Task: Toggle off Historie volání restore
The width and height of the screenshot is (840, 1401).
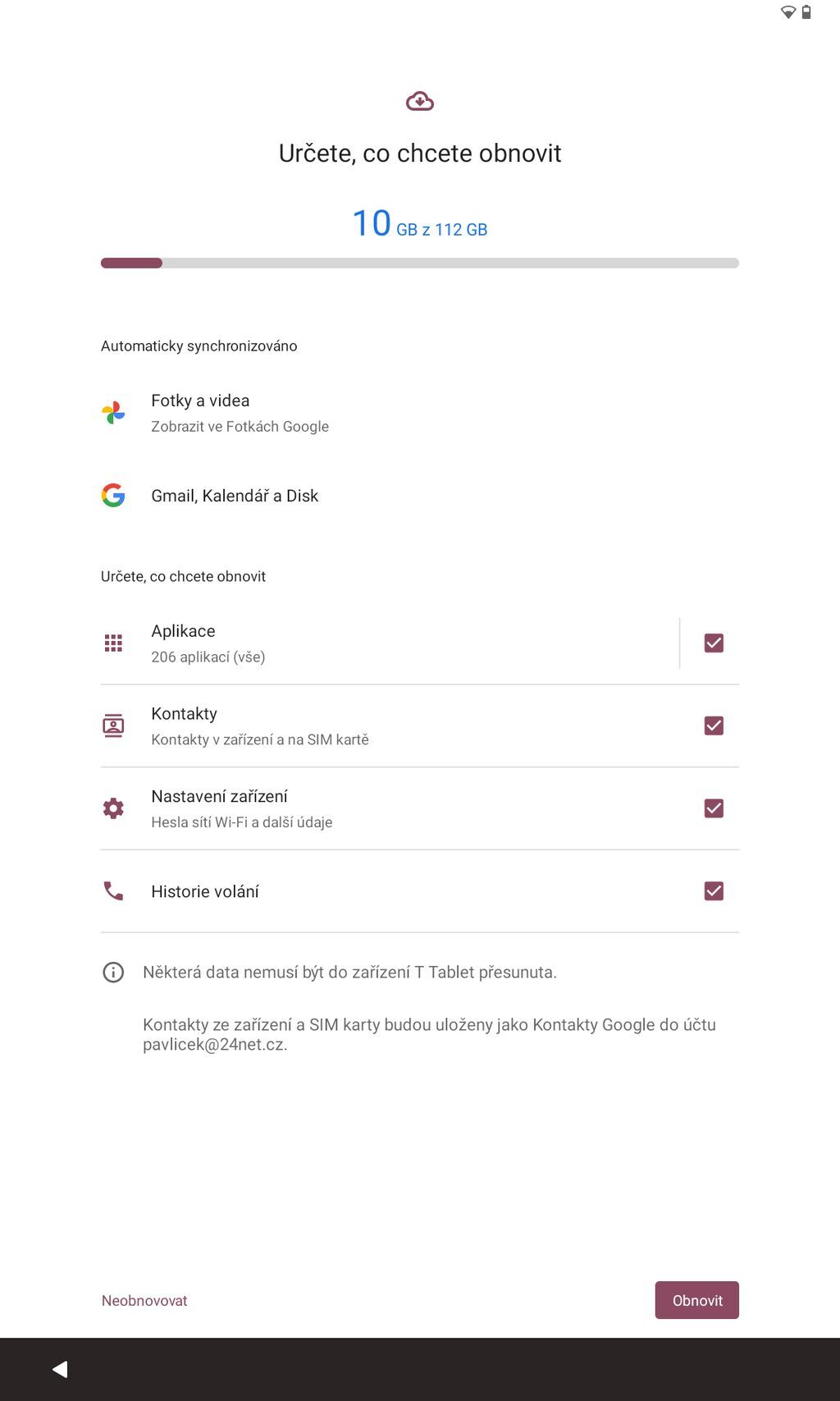Action: 714,890
